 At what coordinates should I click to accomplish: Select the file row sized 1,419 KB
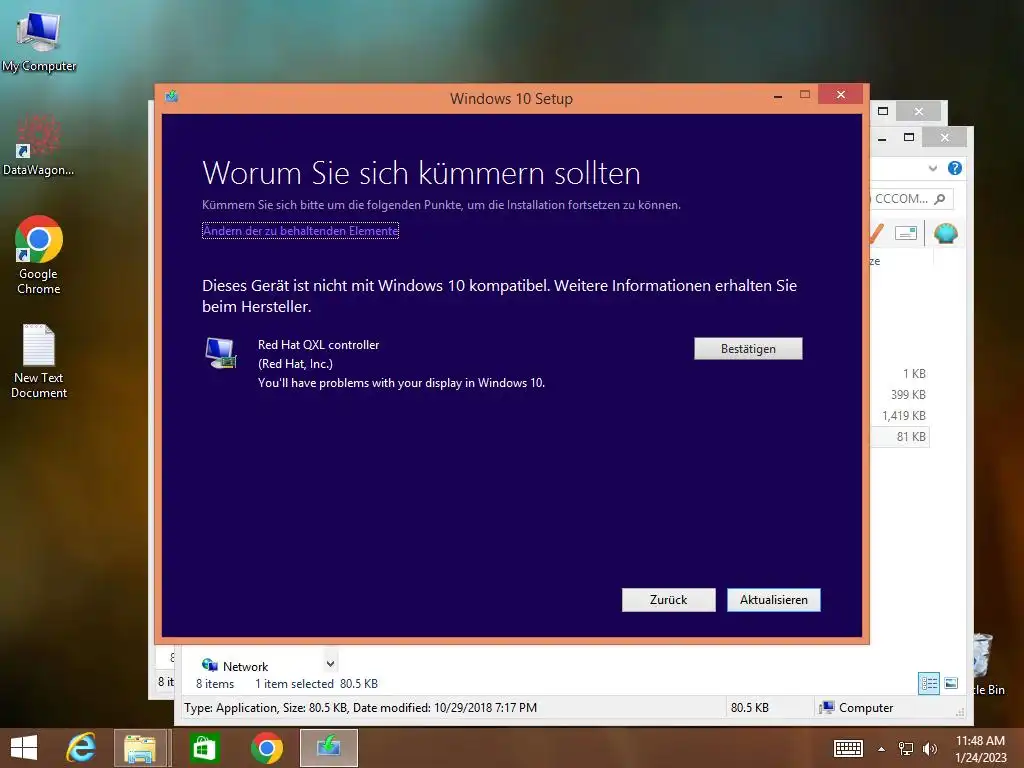click(900, 415)
